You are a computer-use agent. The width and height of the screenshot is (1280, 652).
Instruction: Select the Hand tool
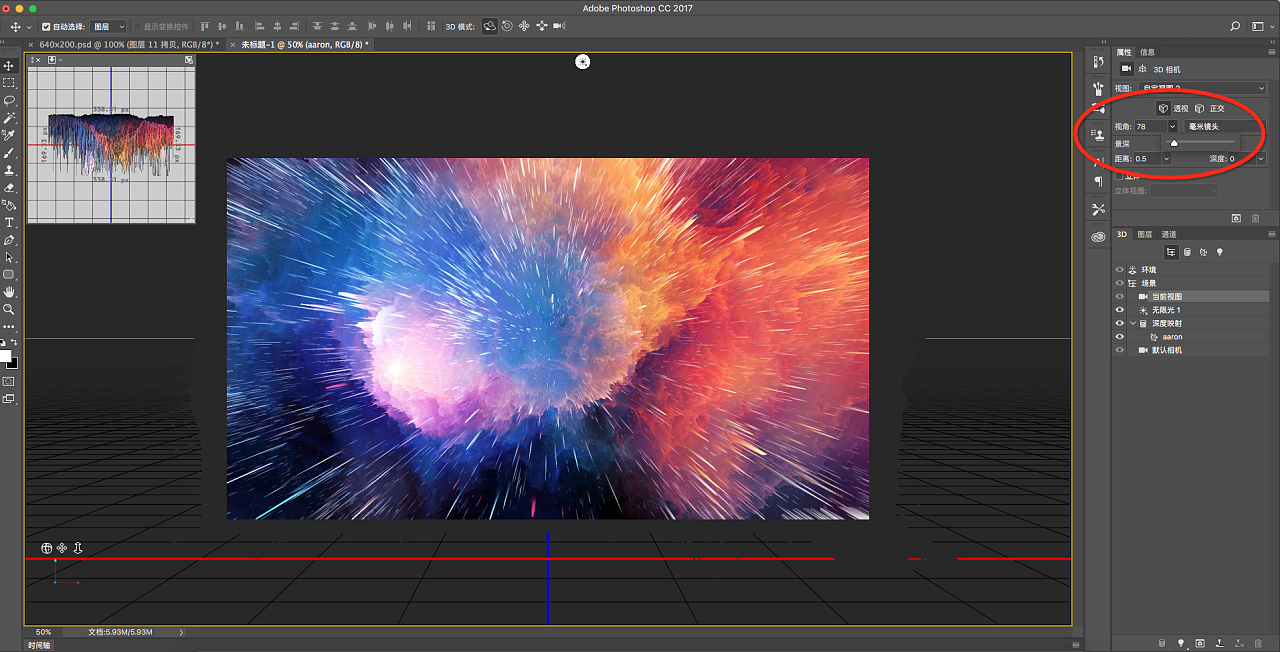coord(9,292)
